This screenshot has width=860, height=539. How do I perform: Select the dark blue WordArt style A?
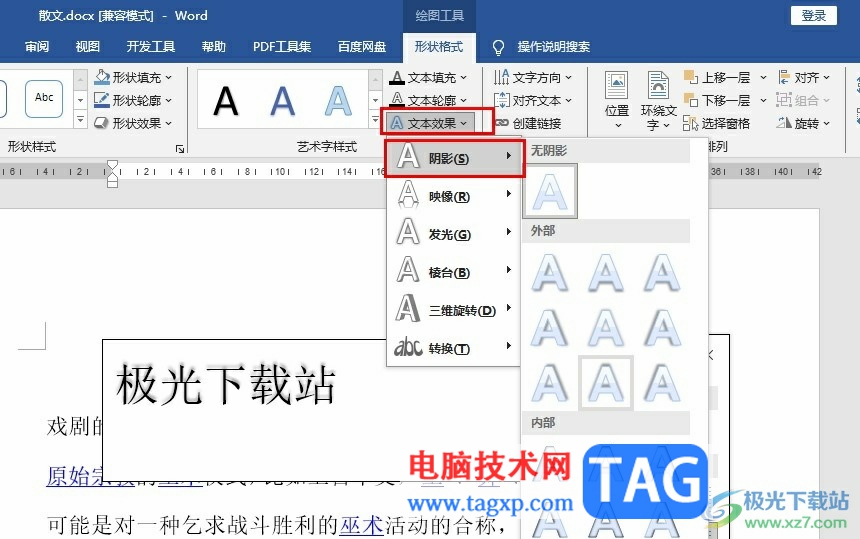[x=282, y=101]
